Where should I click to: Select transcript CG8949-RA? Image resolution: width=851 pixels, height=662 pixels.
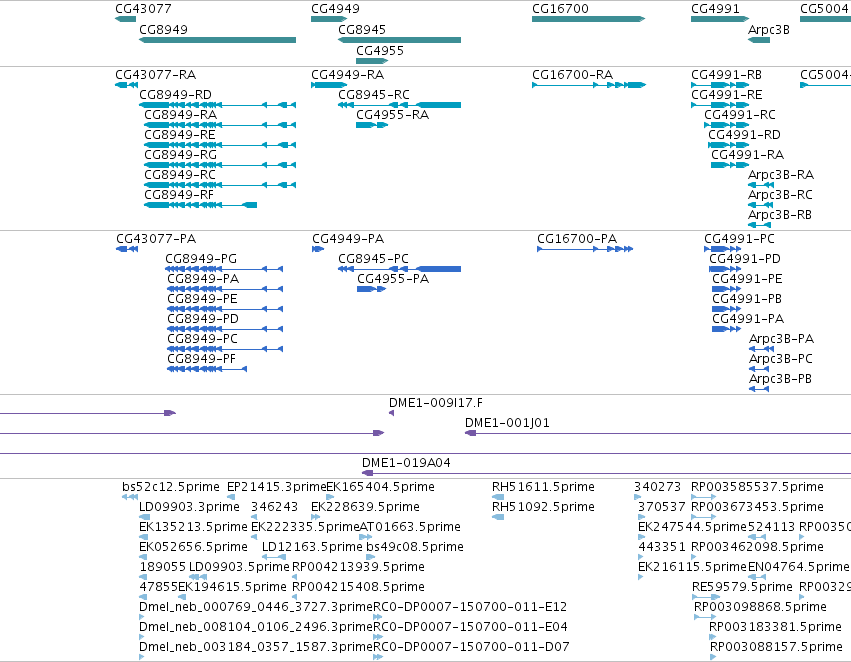click(x=180, y=115)
